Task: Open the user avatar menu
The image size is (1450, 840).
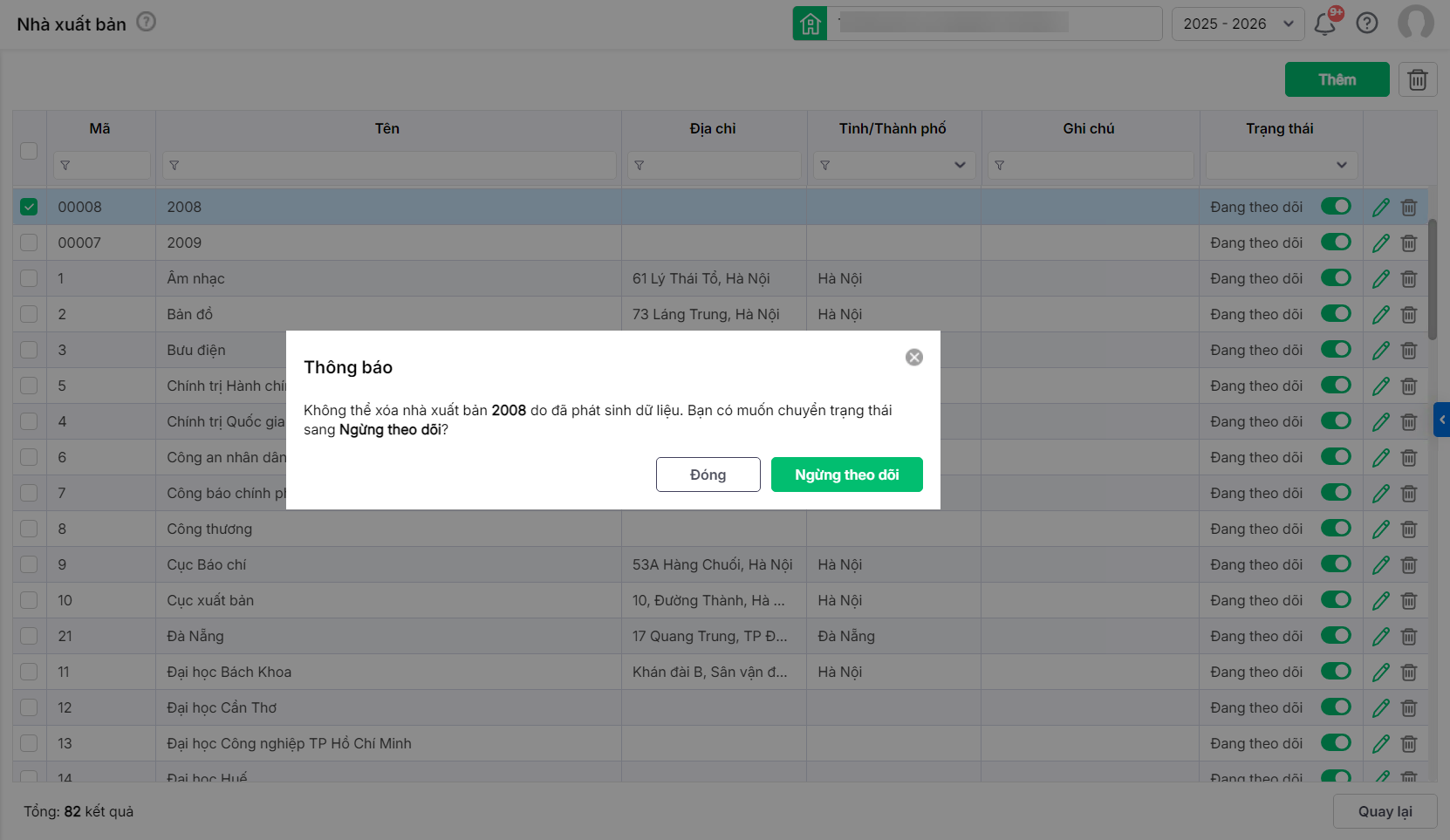Action: click(x=1415, y=23)
